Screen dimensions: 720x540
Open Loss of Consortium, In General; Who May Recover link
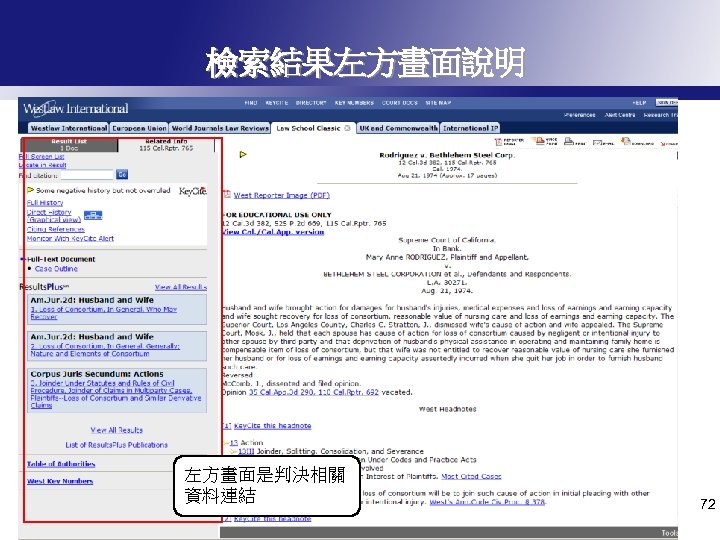(104, 313)
